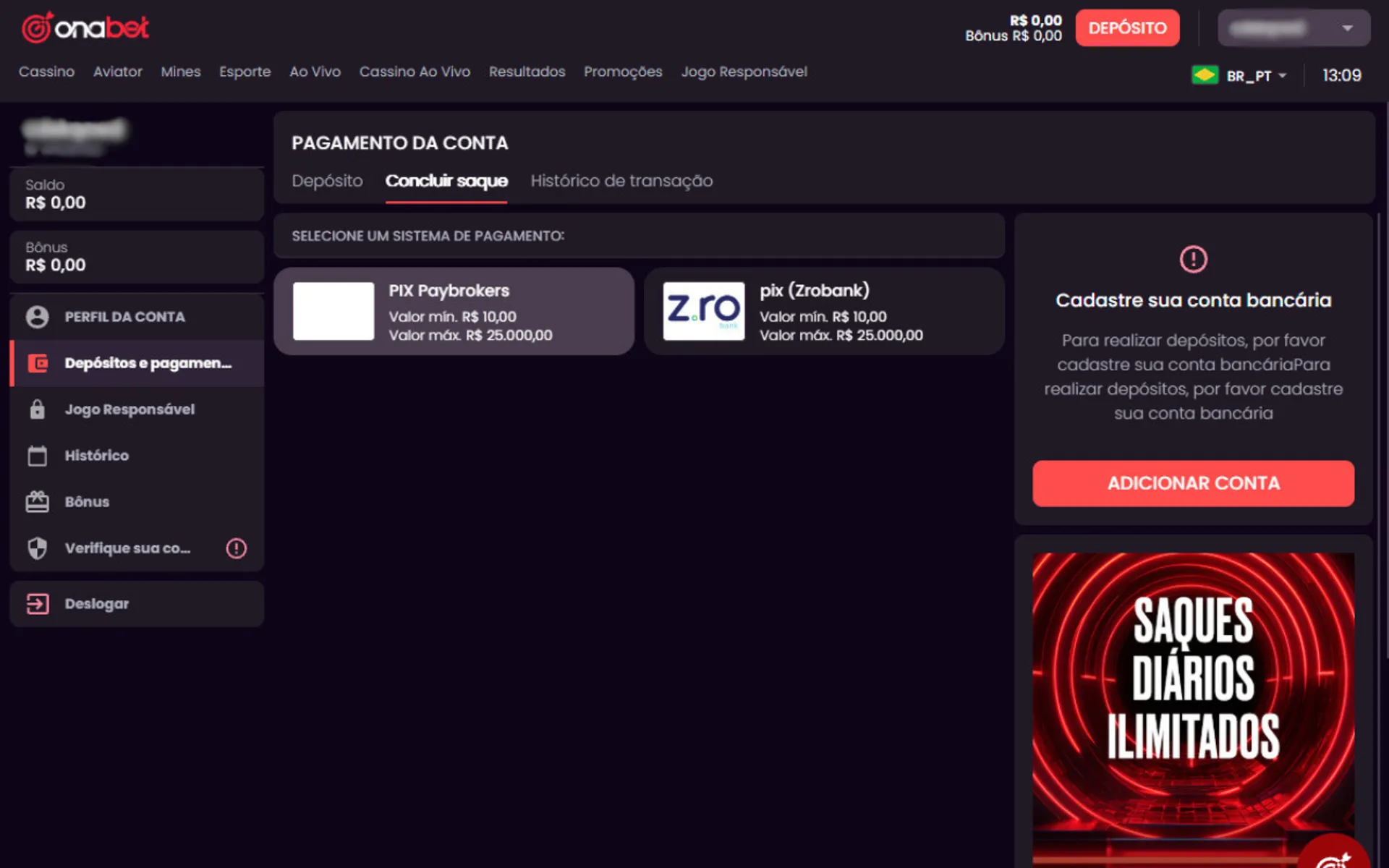The width and height of the screenshot is (1389, 868).
Task: Click the Saldo R$ 0,00 card
Action: [x=137, y=195]
